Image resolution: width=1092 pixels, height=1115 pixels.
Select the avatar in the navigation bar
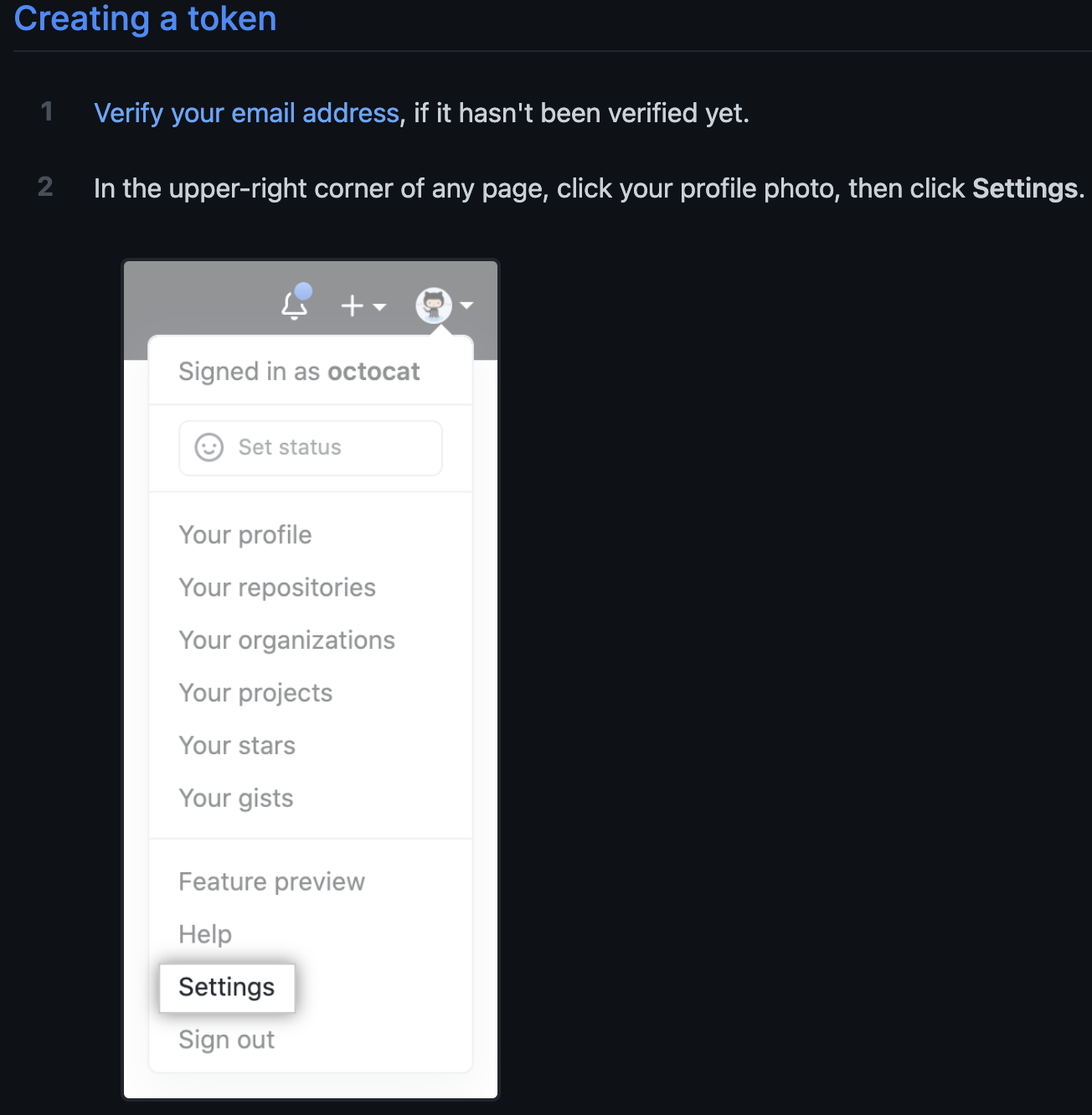click(x=435, y=306)
